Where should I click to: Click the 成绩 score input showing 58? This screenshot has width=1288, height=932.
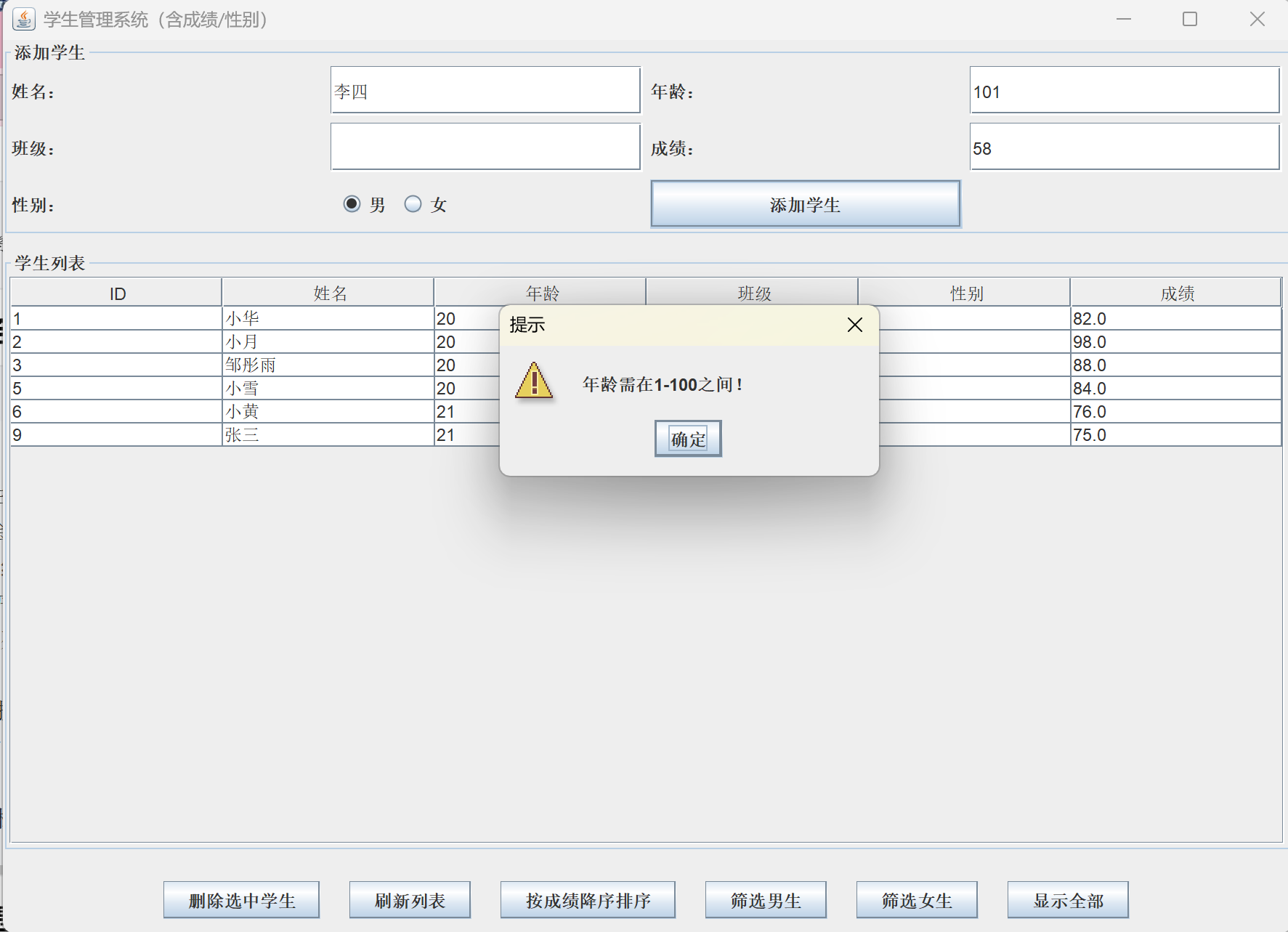(x=1124, y=147)
